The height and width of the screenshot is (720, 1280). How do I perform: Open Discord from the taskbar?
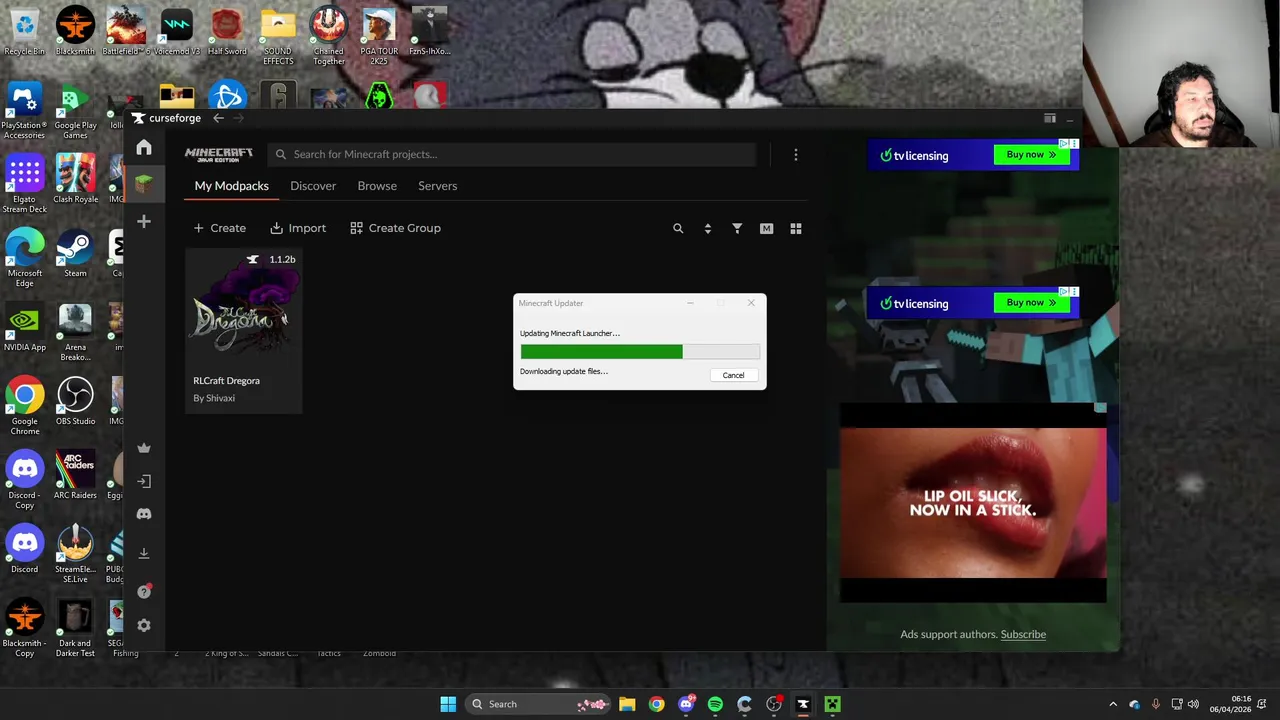tap(686, 704)
